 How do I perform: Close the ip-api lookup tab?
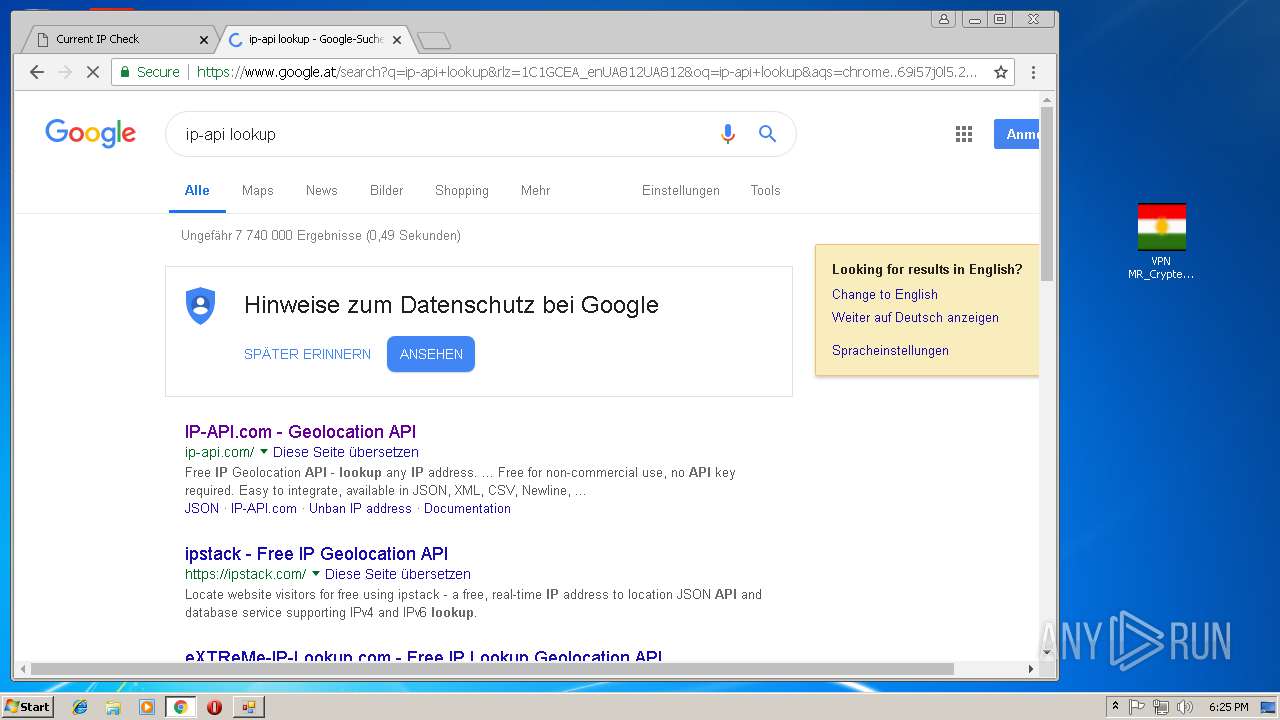click(397, 40)
